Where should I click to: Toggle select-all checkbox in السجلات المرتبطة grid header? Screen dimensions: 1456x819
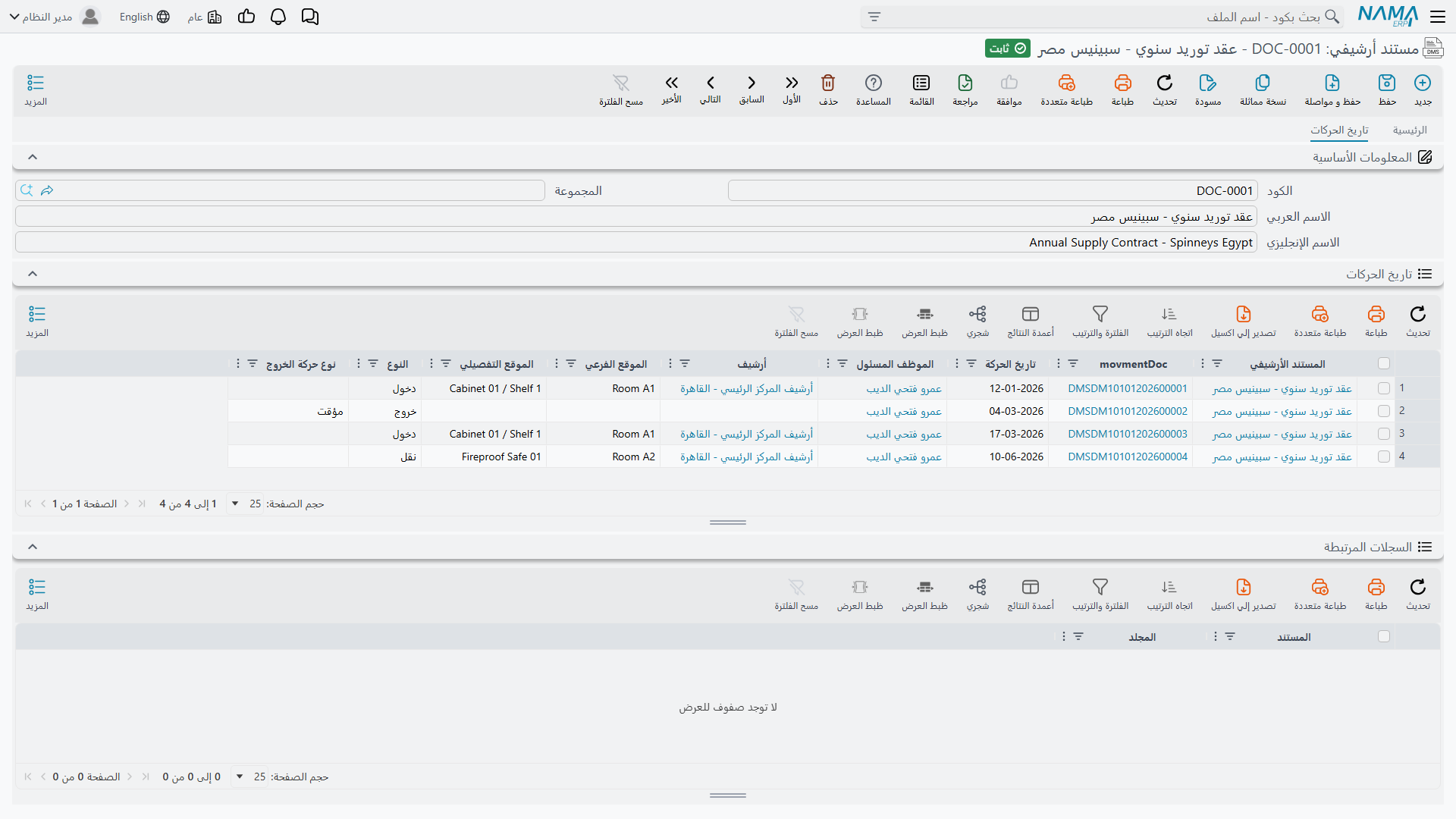point(1384,637)
